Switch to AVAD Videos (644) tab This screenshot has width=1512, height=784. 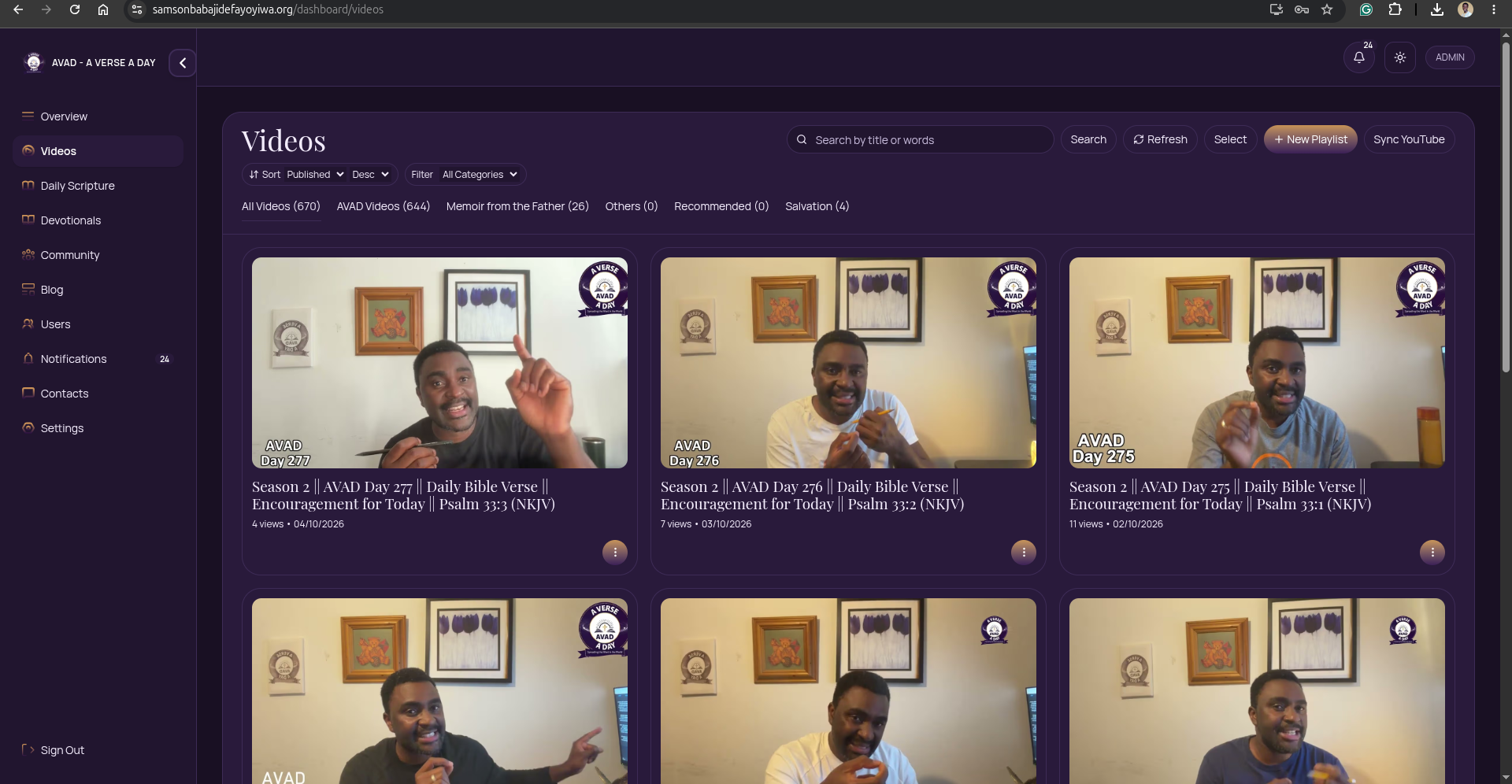[384, 206]
